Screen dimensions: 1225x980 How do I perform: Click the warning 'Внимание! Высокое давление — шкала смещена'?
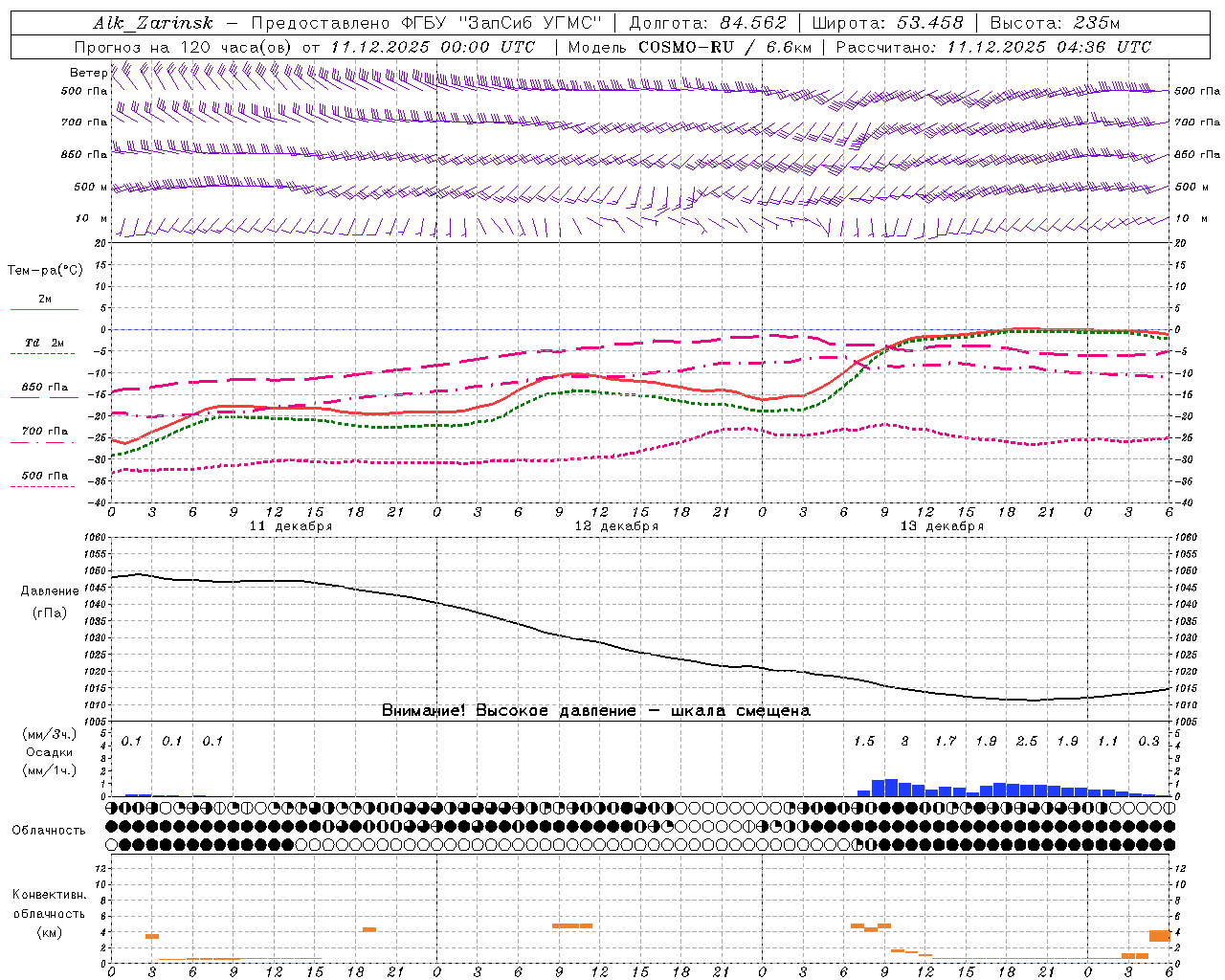596,711
